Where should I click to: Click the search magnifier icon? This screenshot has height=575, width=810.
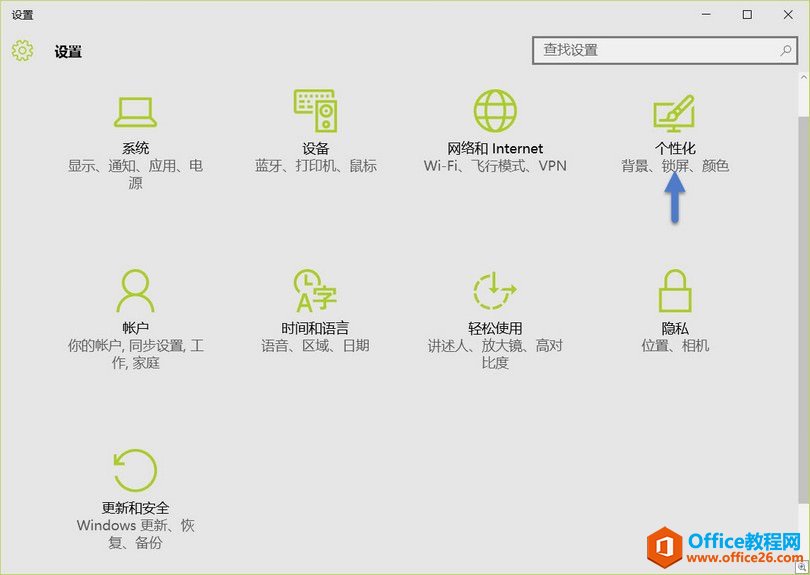[x=786, y=50]
